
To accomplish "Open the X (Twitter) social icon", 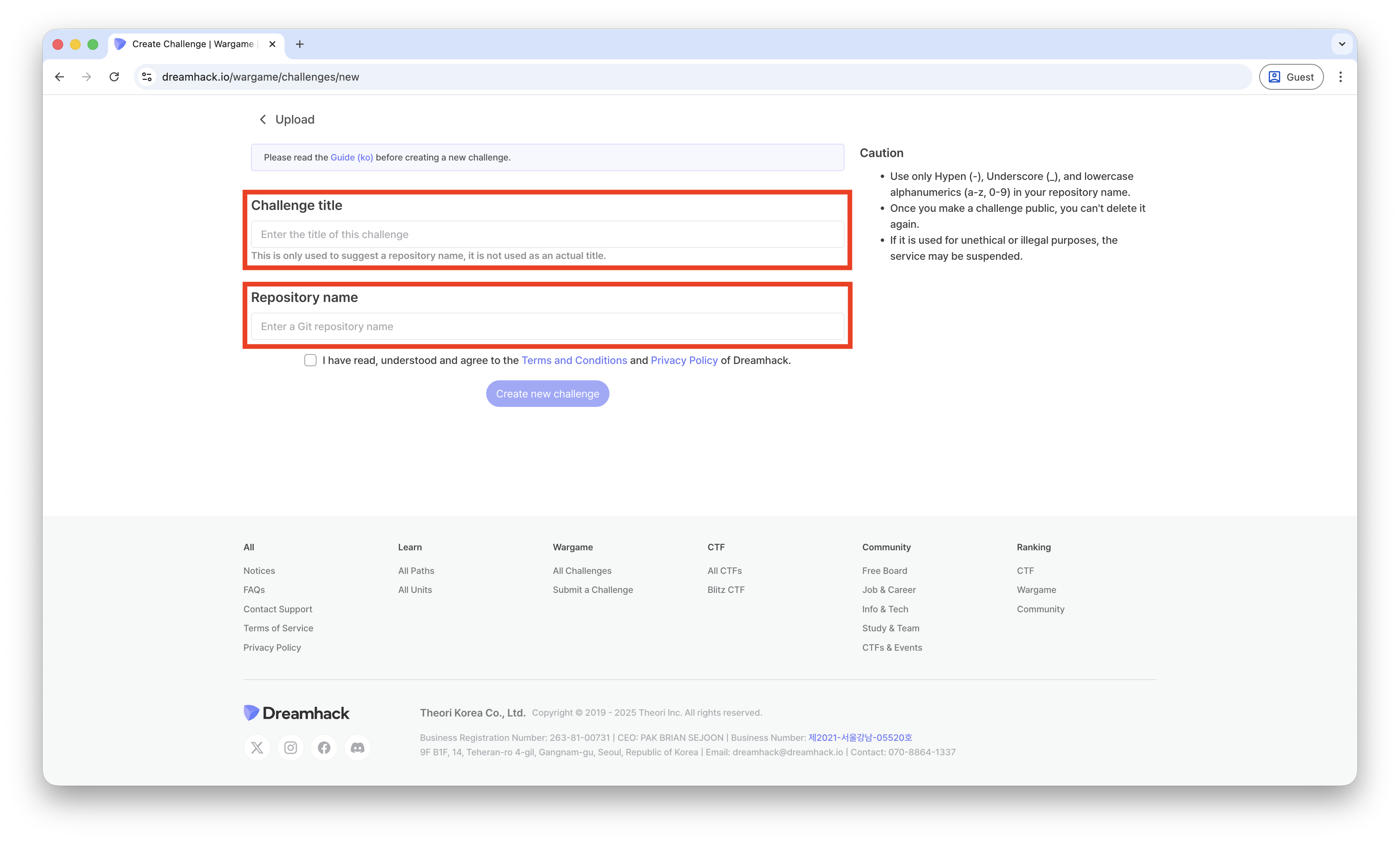I will click(257, 747).
